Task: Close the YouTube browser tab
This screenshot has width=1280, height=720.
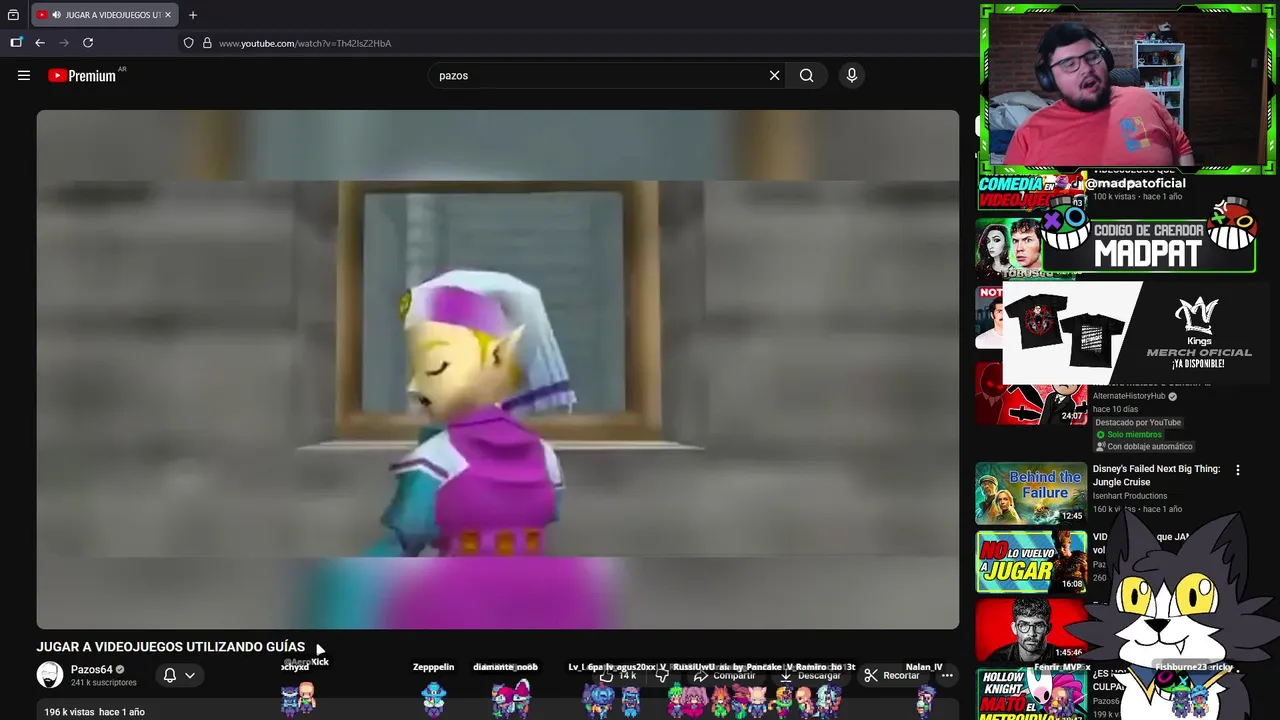Action: pyautogui.click(x=168, y=15)
